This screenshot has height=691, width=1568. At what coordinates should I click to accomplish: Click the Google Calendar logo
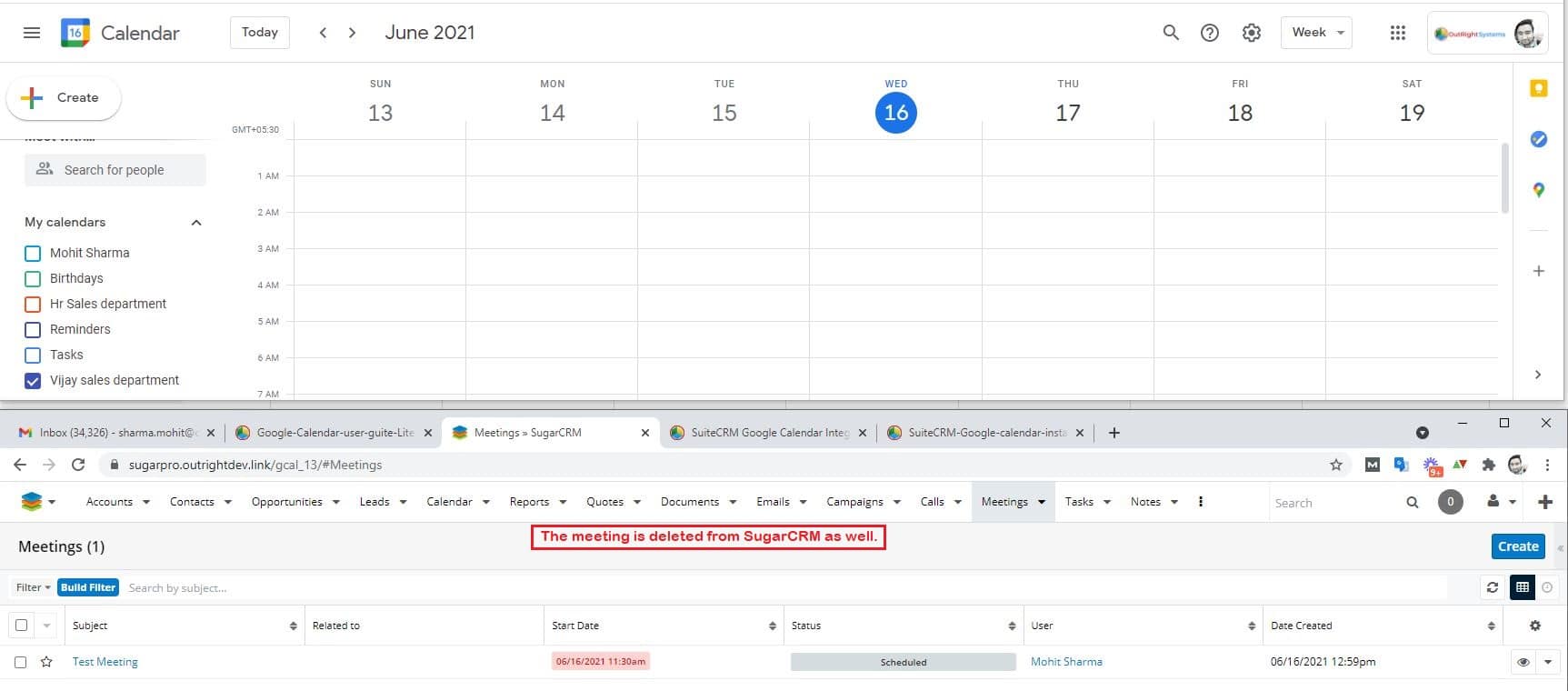(x=75, y=33)
